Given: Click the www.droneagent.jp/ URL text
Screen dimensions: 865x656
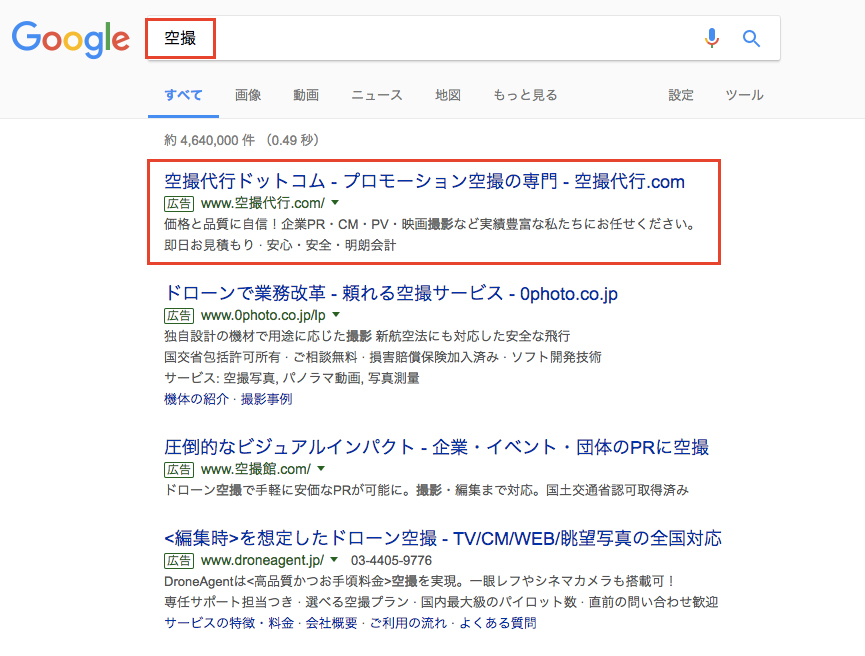Looking at the screenshot, I should (x=262, y=560).
